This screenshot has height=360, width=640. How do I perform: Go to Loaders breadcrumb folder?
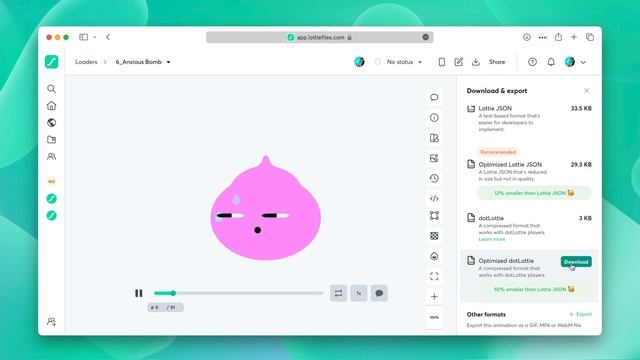tap(86, 62)
